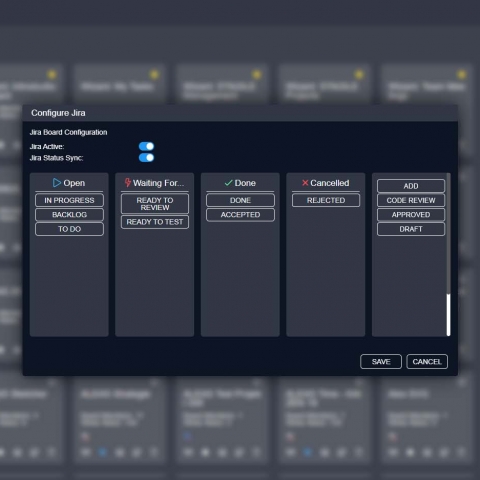Click the Configure Jira dialog title

coord(58,113)
